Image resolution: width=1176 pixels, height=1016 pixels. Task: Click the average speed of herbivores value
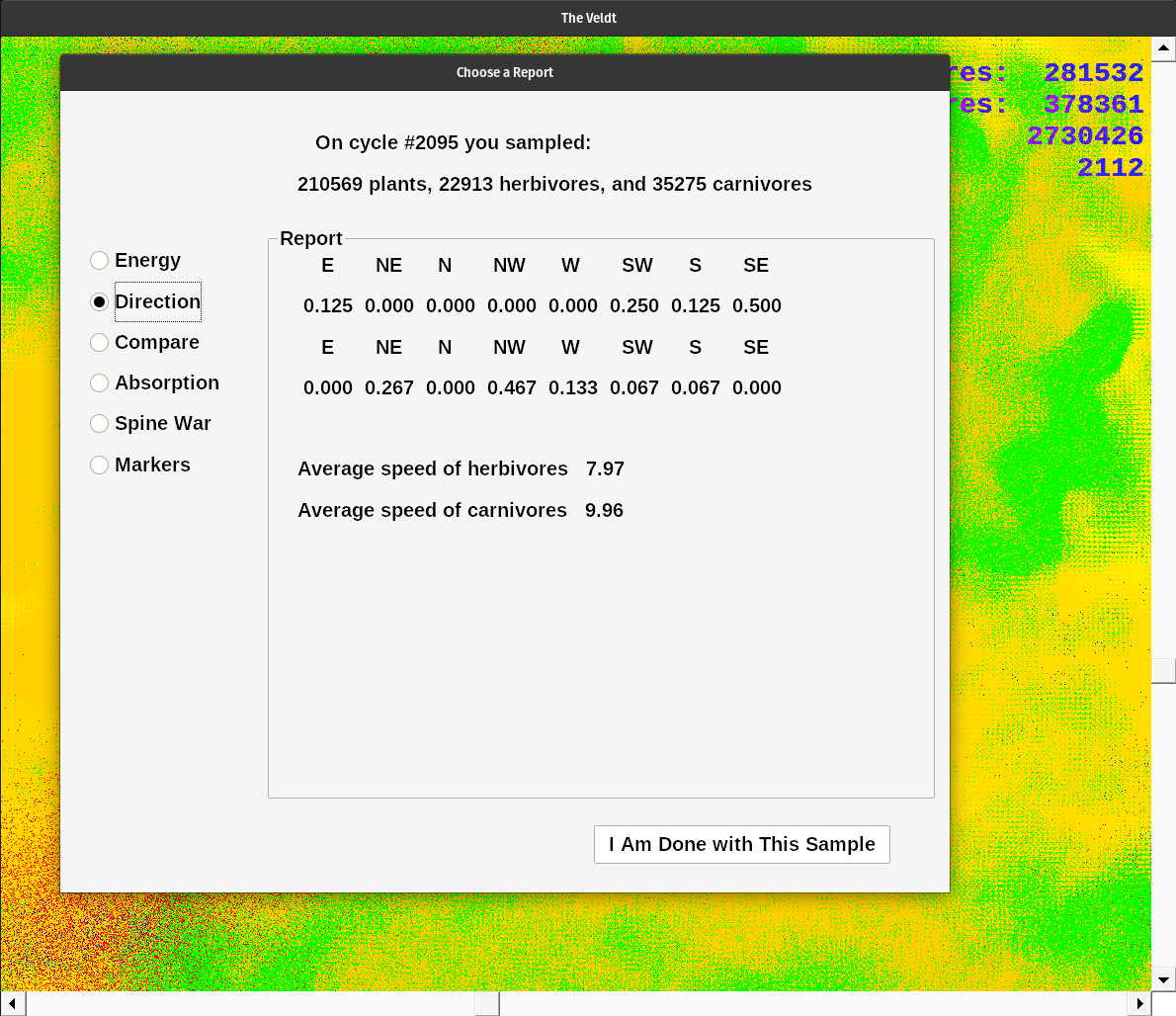[605, 468]
